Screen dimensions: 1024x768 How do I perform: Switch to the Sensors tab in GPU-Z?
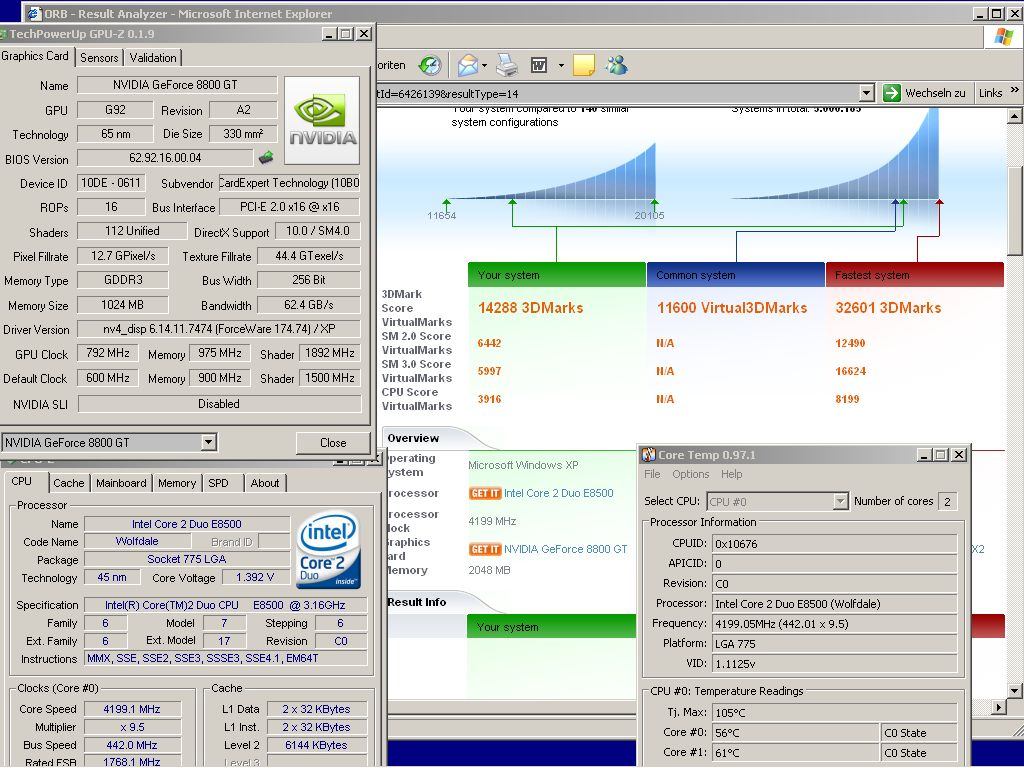(x=99, y=57)
